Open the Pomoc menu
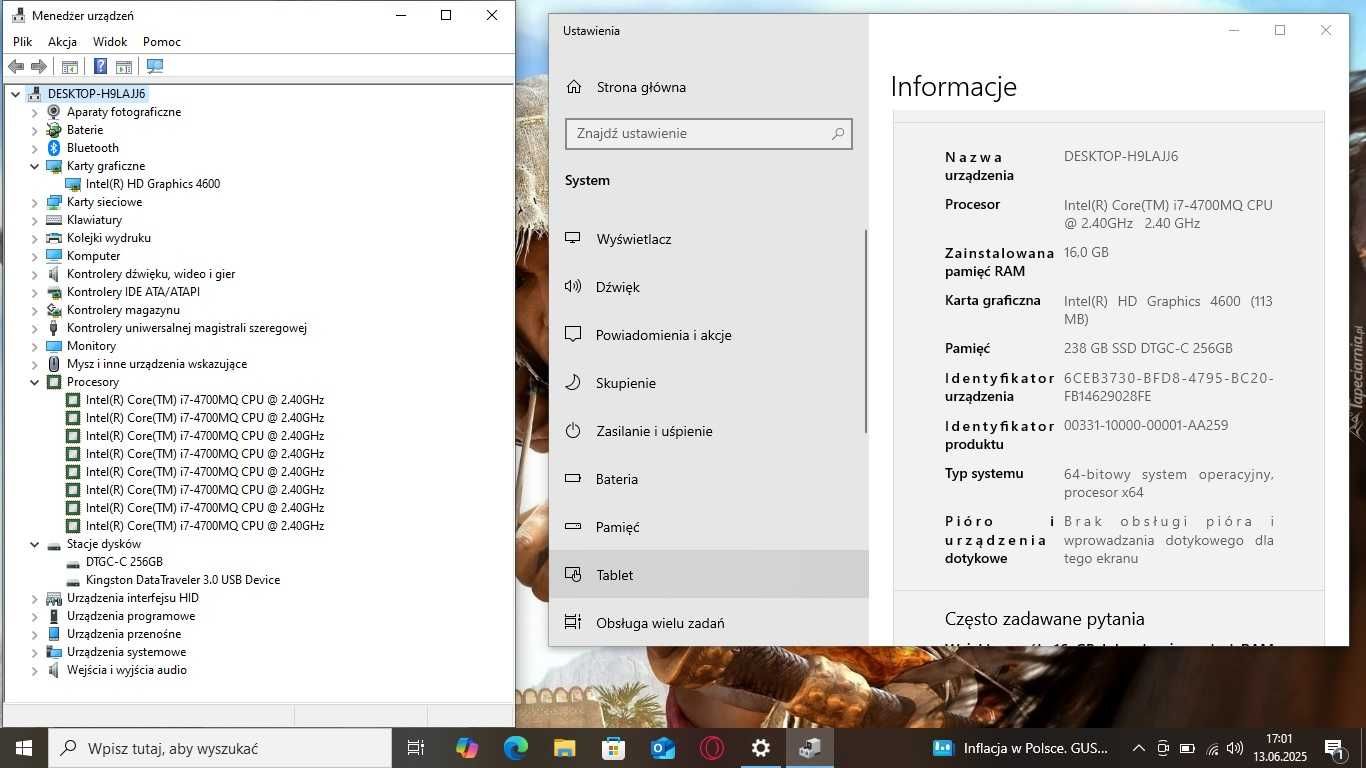Viewport: 1366px width, 768px height. pos(162,42)
